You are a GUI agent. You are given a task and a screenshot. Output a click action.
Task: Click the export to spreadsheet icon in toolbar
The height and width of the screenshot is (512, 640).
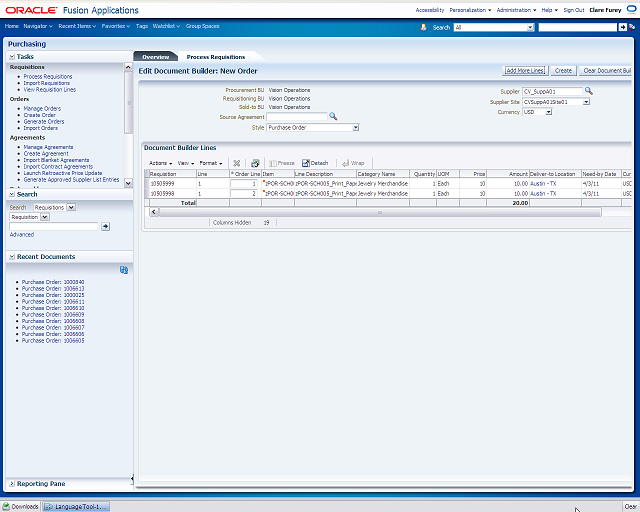pyautogui.click(x=255, y=163)
